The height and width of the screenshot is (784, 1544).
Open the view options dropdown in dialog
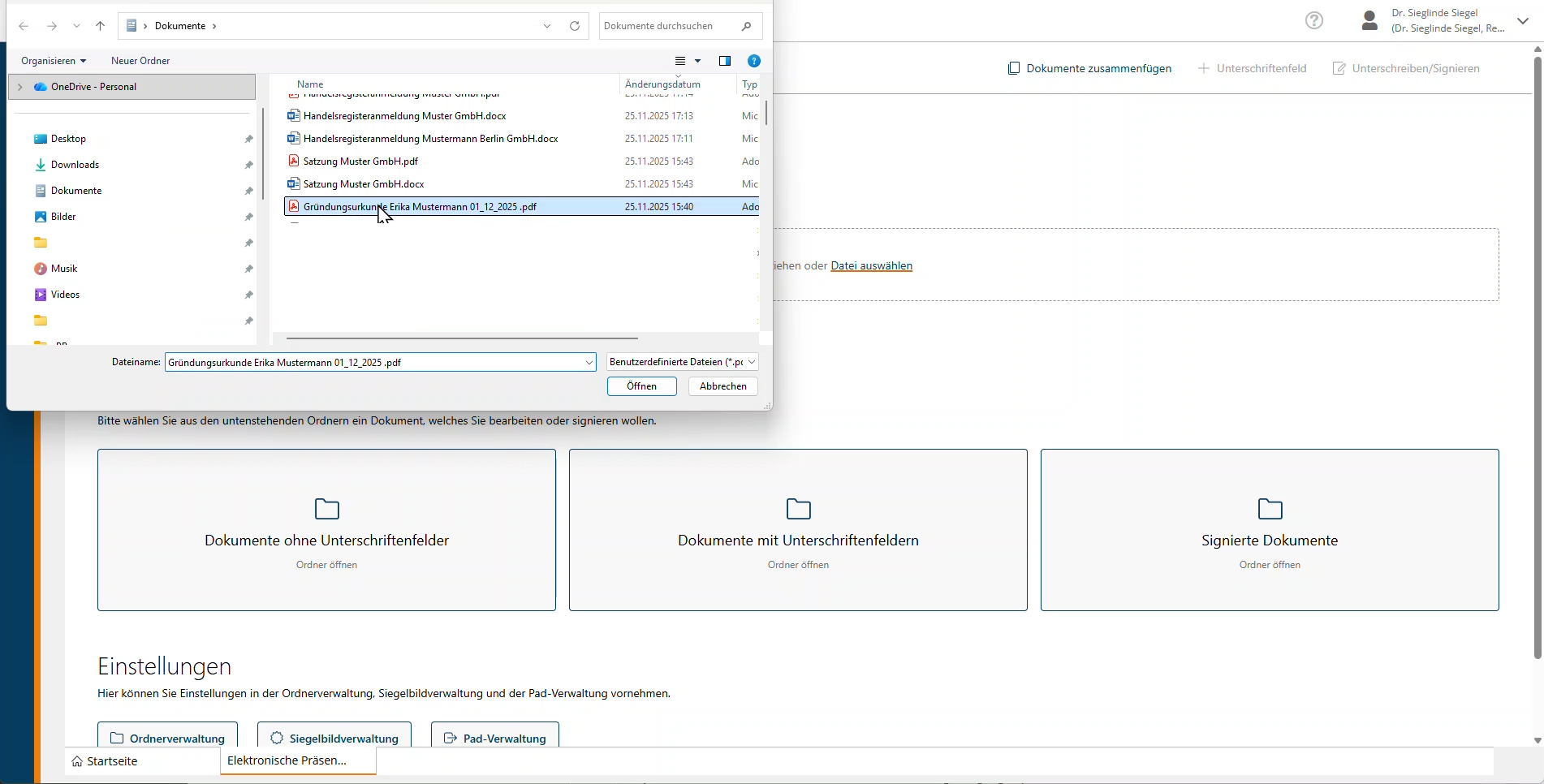coord(697,61)
